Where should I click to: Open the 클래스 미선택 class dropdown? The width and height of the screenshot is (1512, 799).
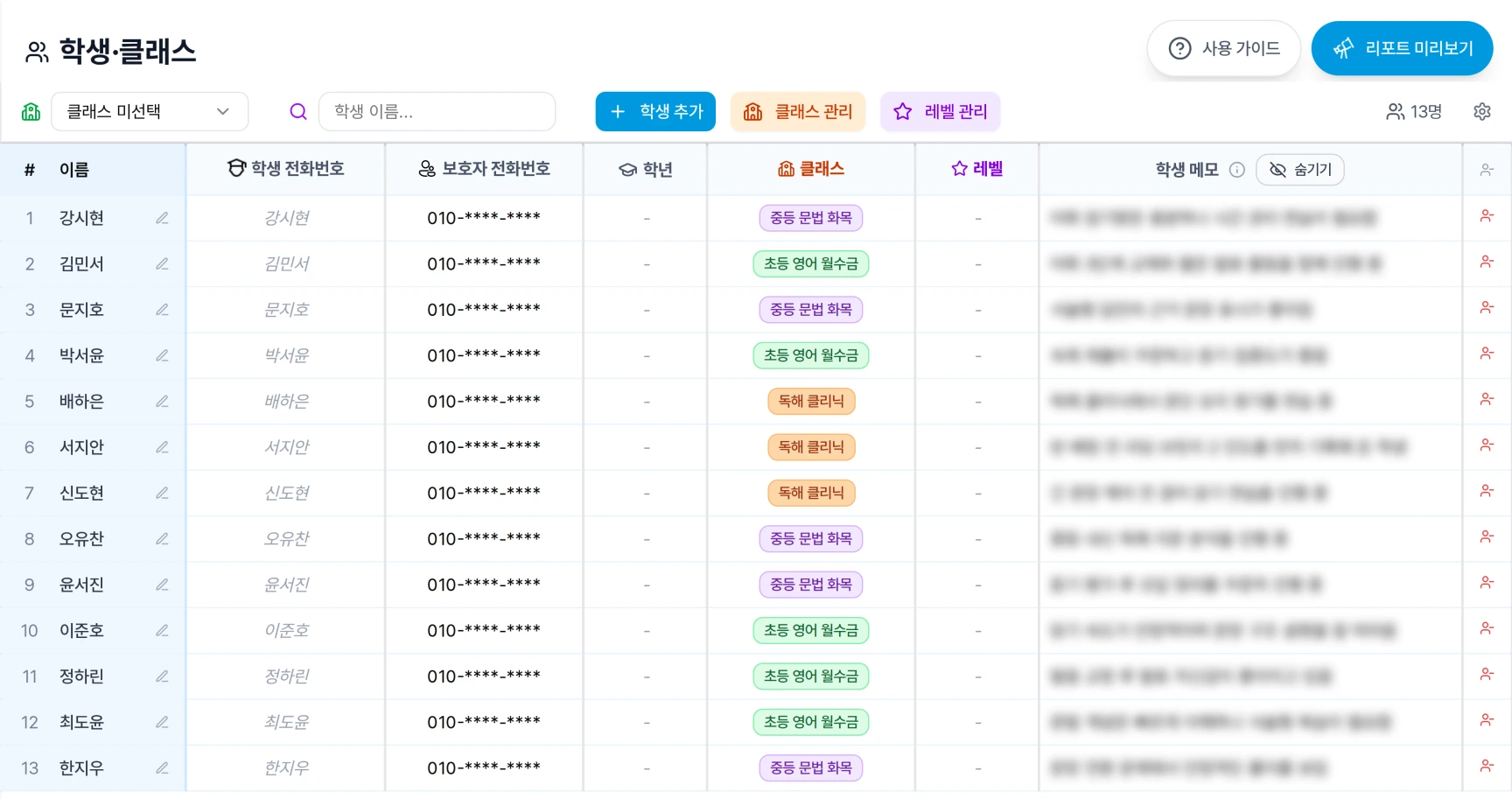[150, 112]
